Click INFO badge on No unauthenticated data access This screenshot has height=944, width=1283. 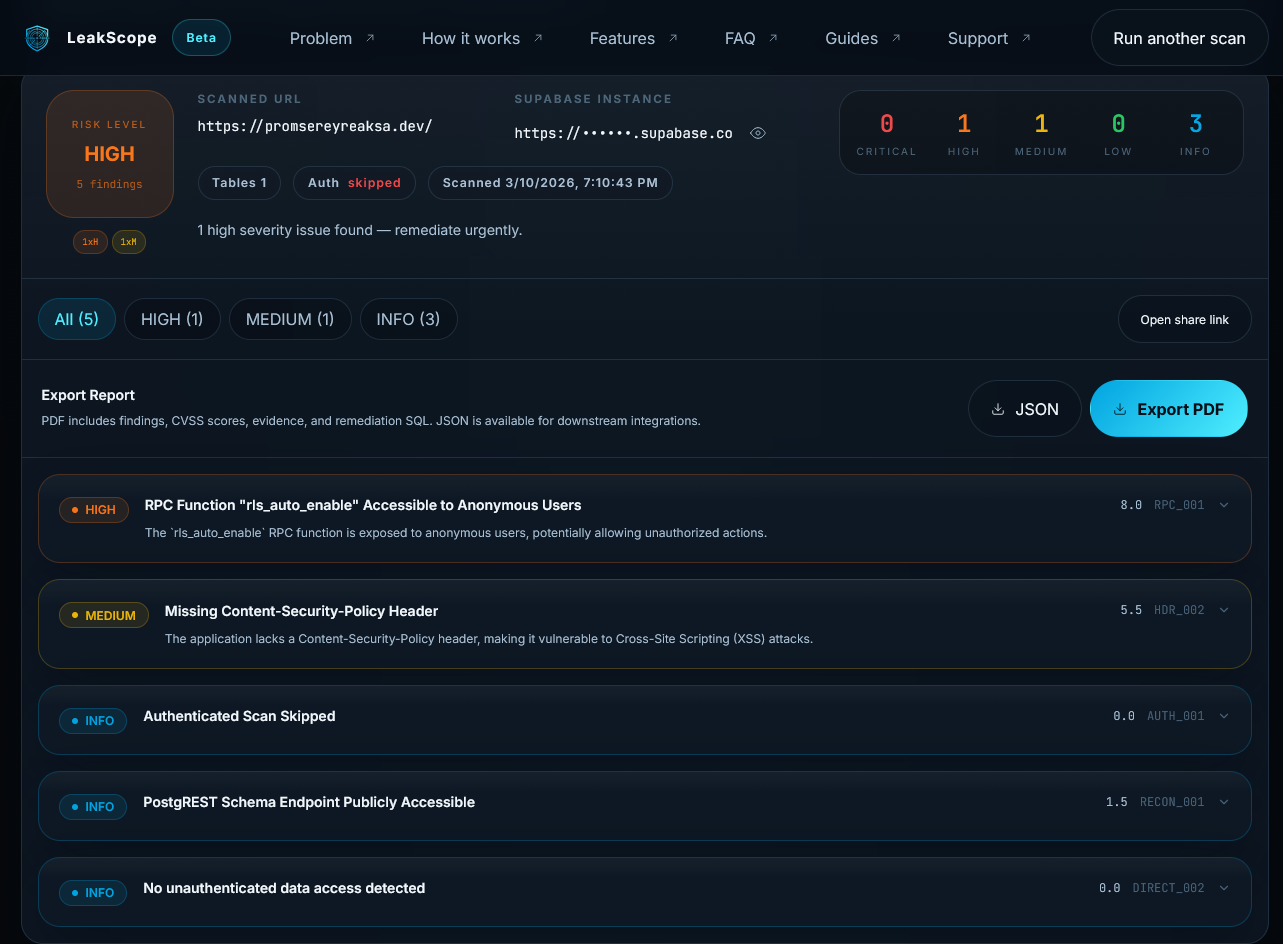[93, 892]
